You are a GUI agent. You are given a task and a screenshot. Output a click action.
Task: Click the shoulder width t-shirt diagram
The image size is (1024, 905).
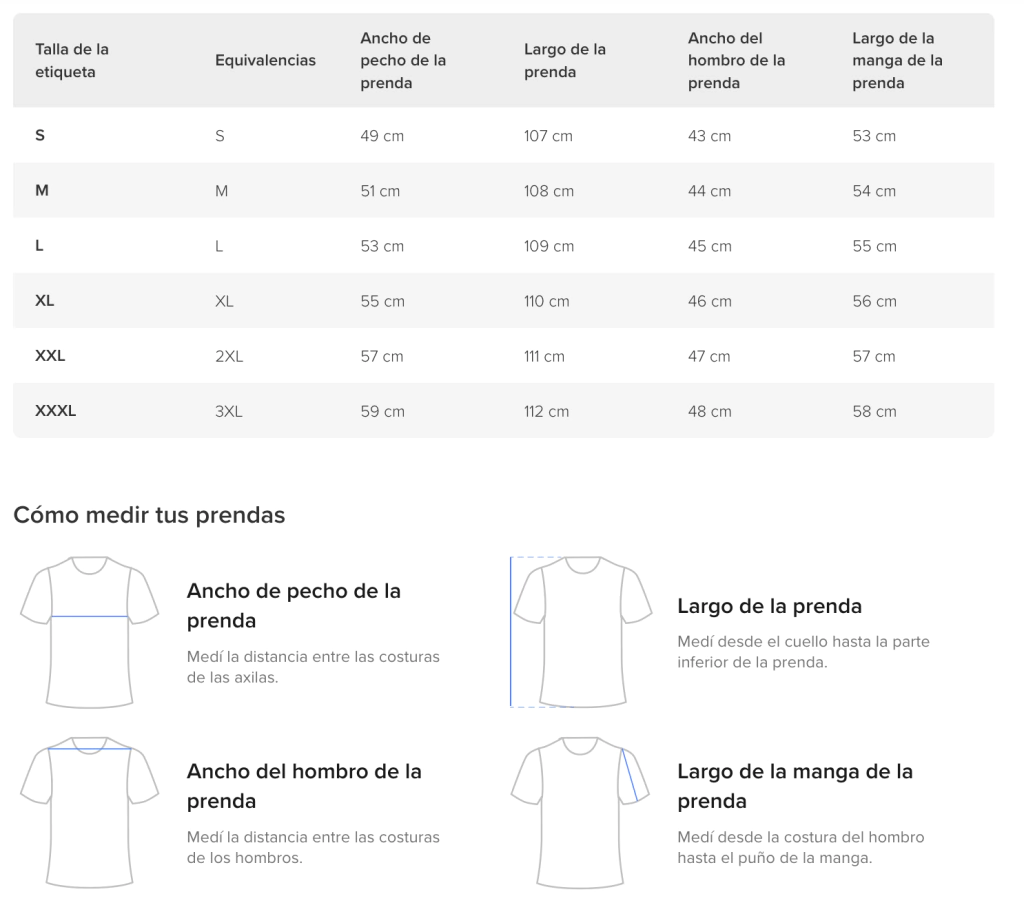(90, 811)
